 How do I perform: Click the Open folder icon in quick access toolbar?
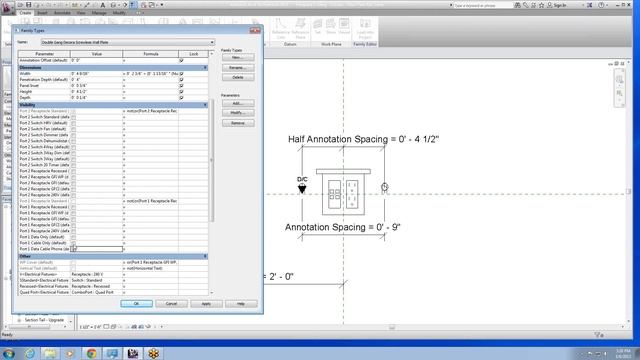pyautogui.click(x=20, y=5)
